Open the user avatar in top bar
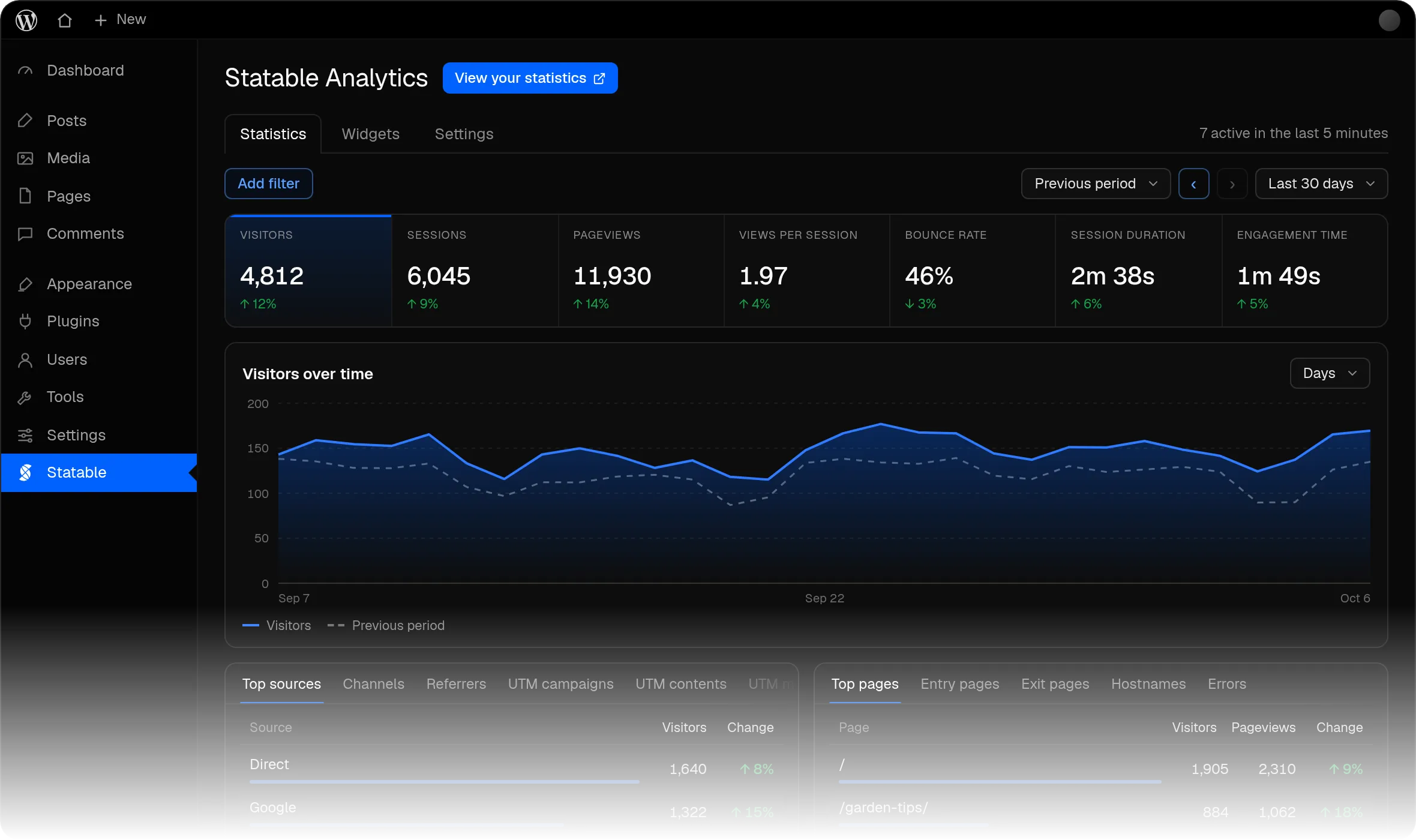This screenshot has width=1416, height=840. tap(1389, 20)
